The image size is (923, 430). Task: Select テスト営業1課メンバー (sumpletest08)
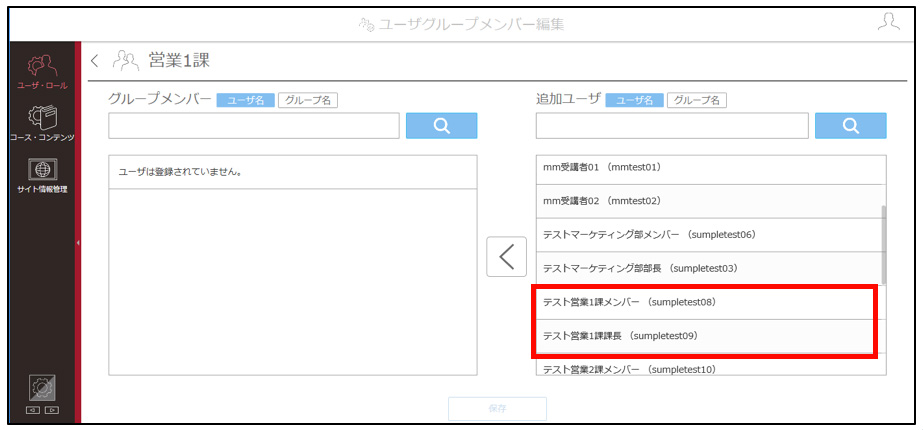[x=708, y=302]
